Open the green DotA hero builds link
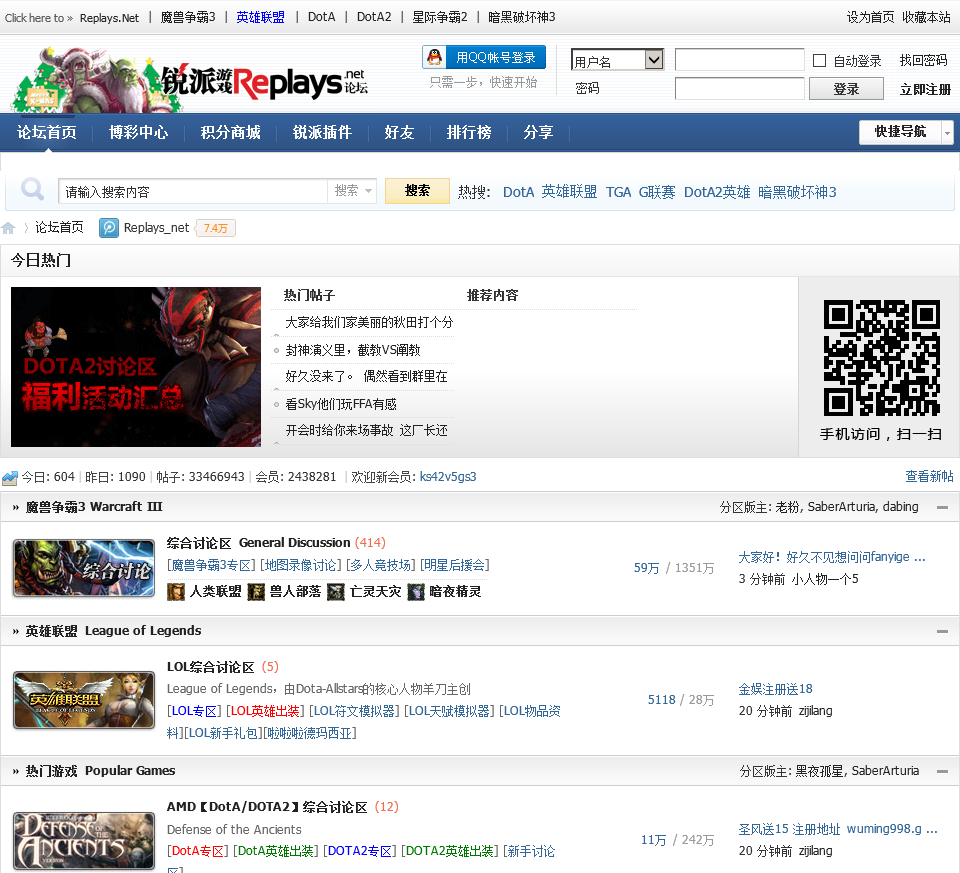 (276, 851)
